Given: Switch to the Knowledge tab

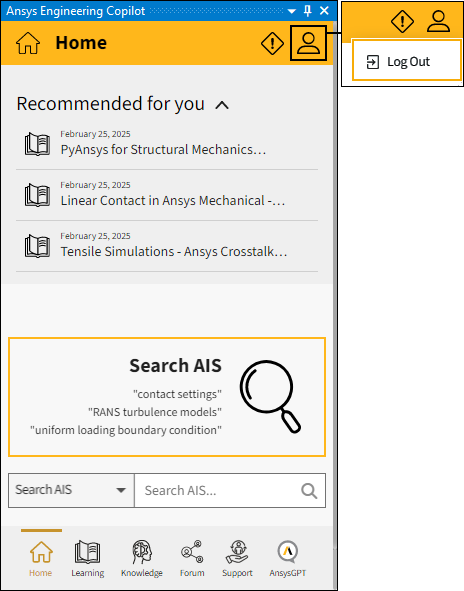Looking at the screenshot, I should (x=142, y=559).
